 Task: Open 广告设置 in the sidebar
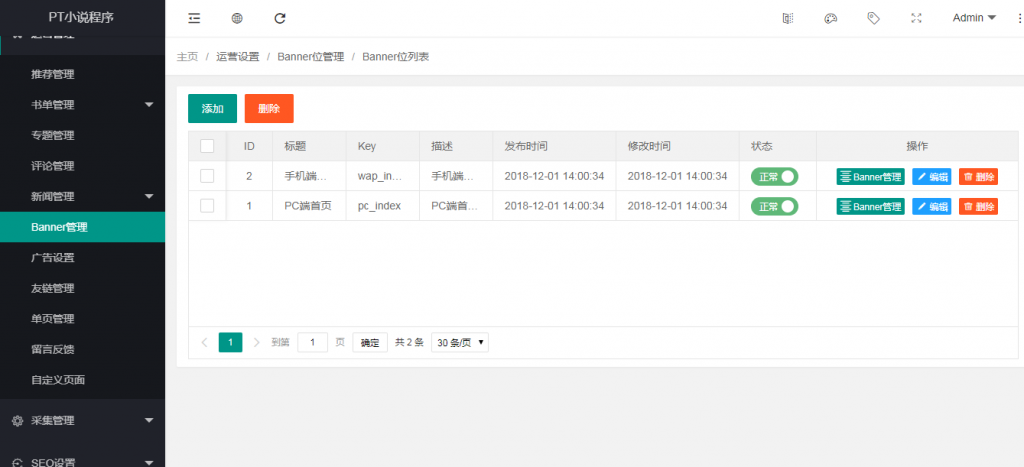coord(52,258)
